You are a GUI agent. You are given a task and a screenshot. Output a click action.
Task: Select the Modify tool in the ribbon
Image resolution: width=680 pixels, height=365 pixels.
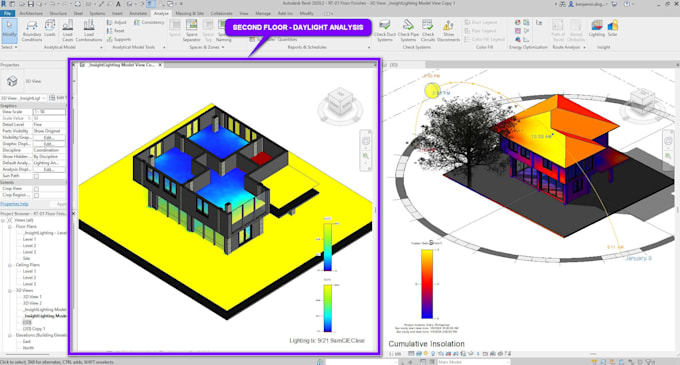click(9, 30)
